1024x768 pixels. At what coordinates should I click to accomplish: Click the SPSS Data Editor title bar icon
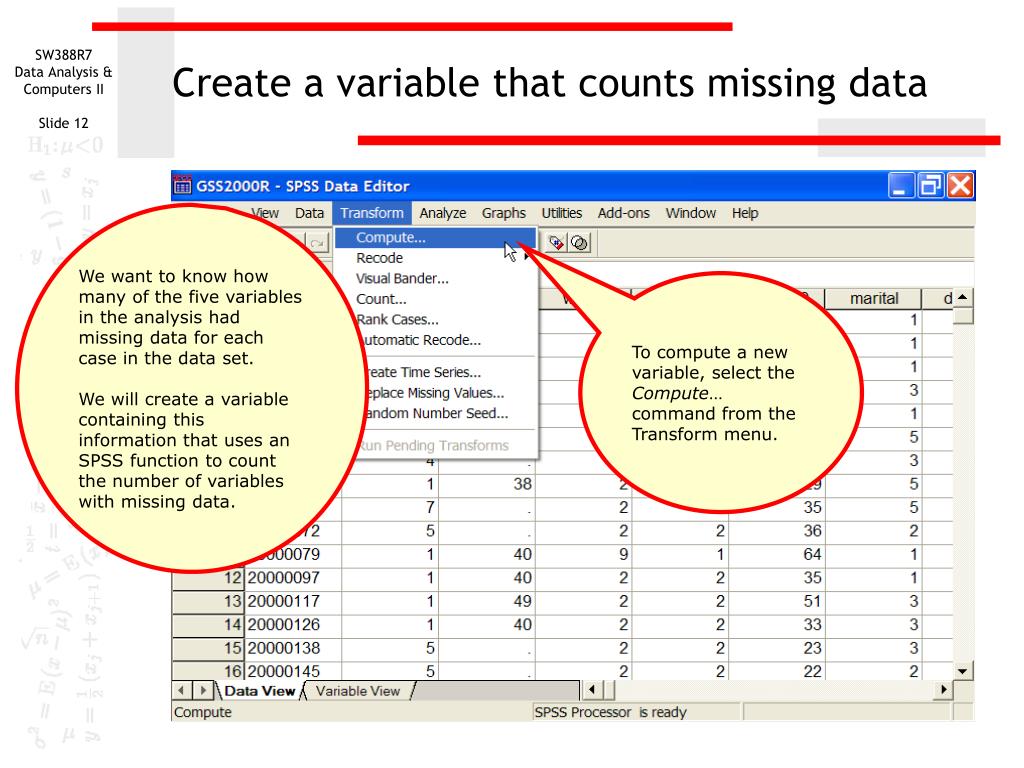click(x=183, y=185)
